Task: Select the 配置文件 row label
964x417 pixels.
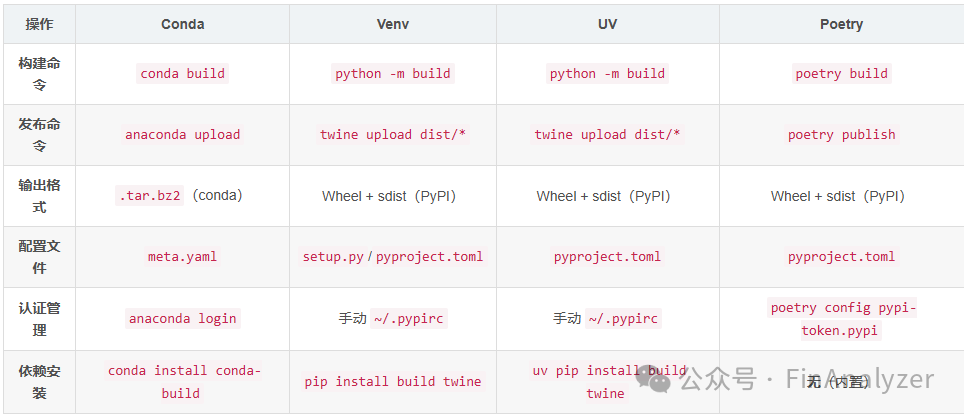Action: [x=39, y=257]
